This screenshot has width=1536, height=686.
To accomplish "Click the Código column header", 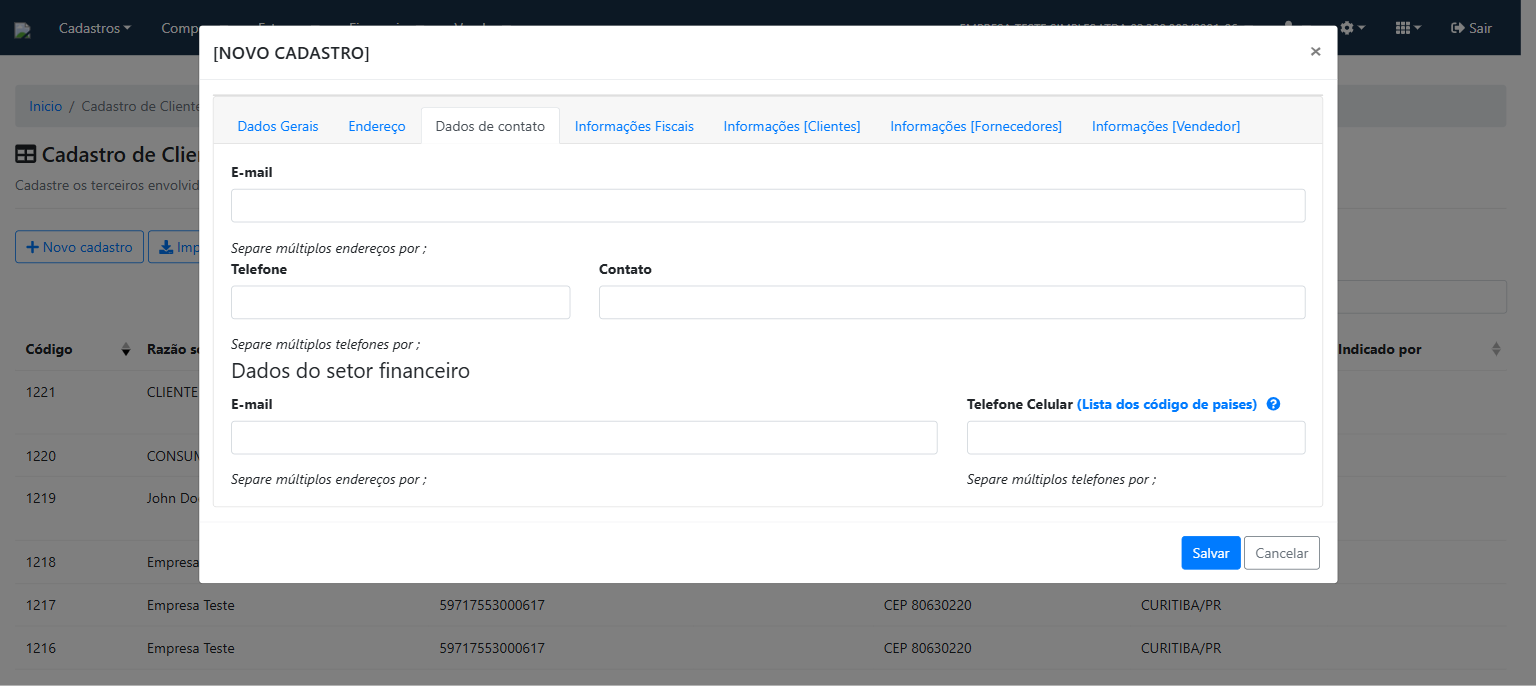I will (49, 349).
